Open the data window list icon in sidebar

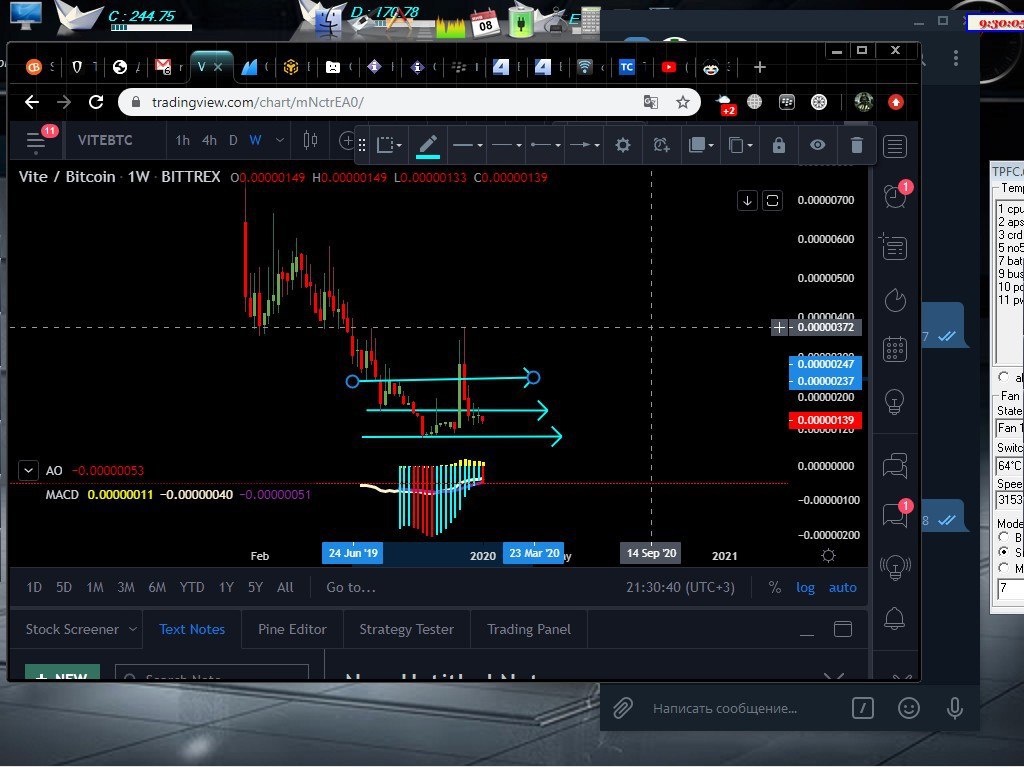click(893, 247)
